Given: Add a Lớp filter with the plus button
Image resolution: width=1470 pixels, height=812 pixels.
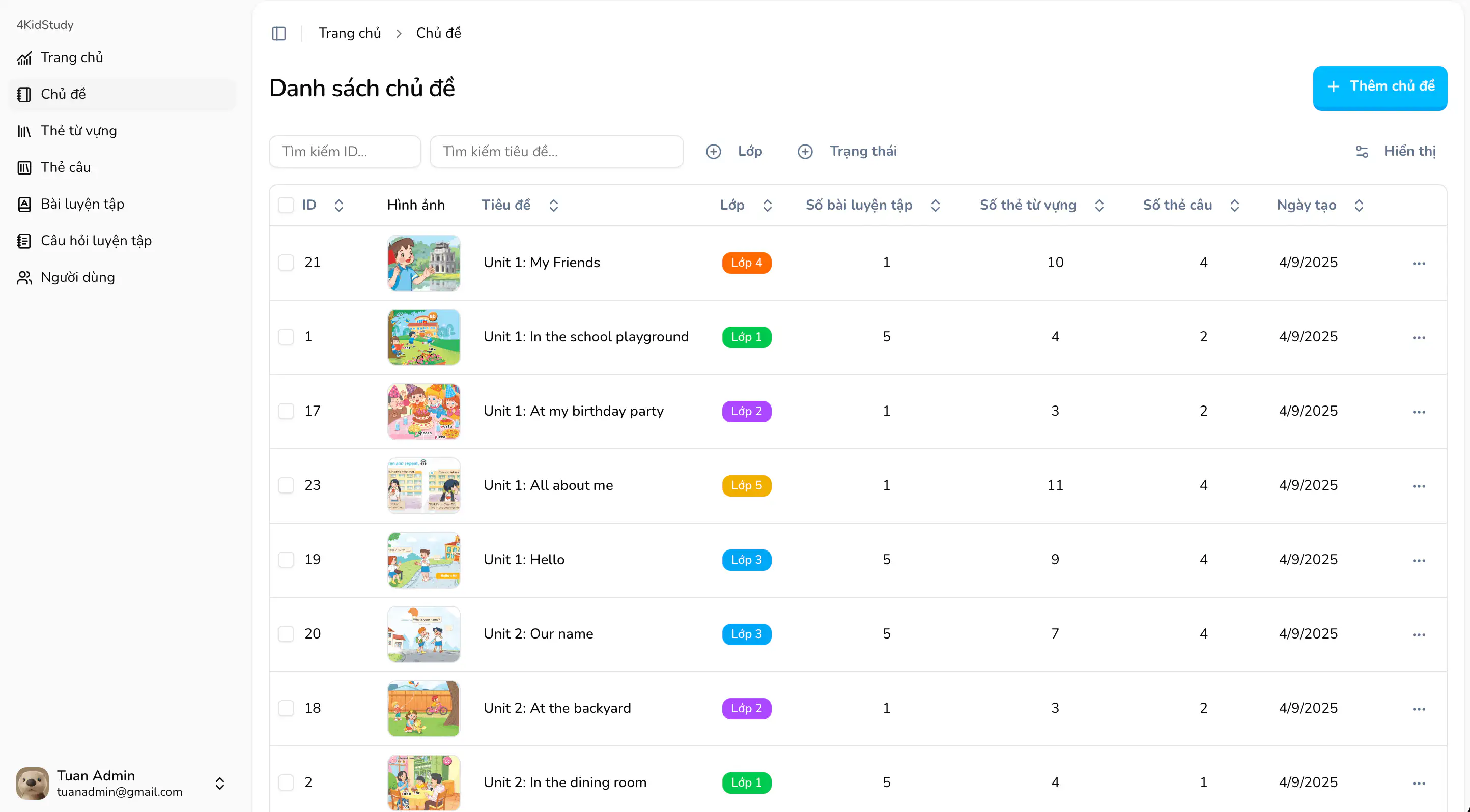Looking at the screenshot, I should click(x=713, y=151).
